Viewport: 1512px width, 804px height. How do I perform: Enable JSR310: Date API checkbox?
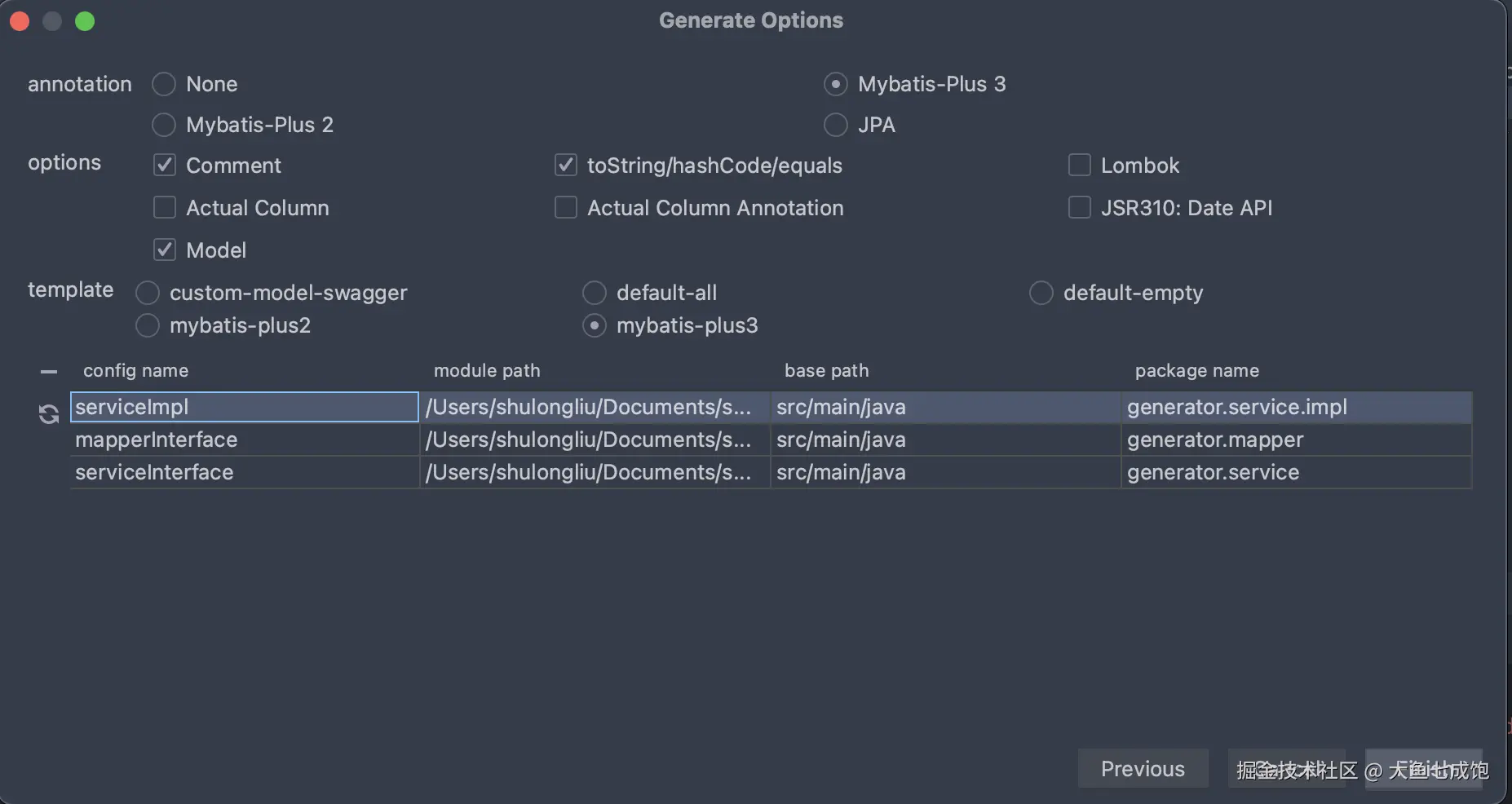1079,208
